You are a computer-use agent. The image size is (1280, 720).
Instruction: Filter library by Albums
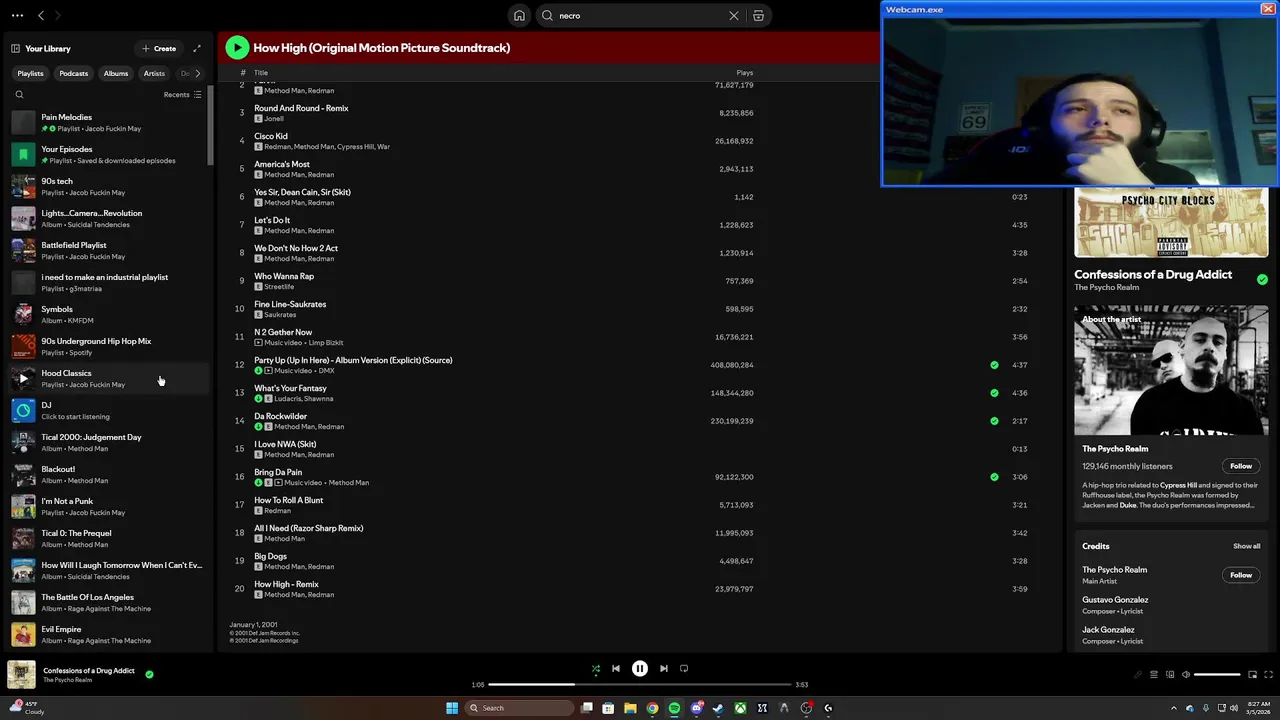[116, 73]
